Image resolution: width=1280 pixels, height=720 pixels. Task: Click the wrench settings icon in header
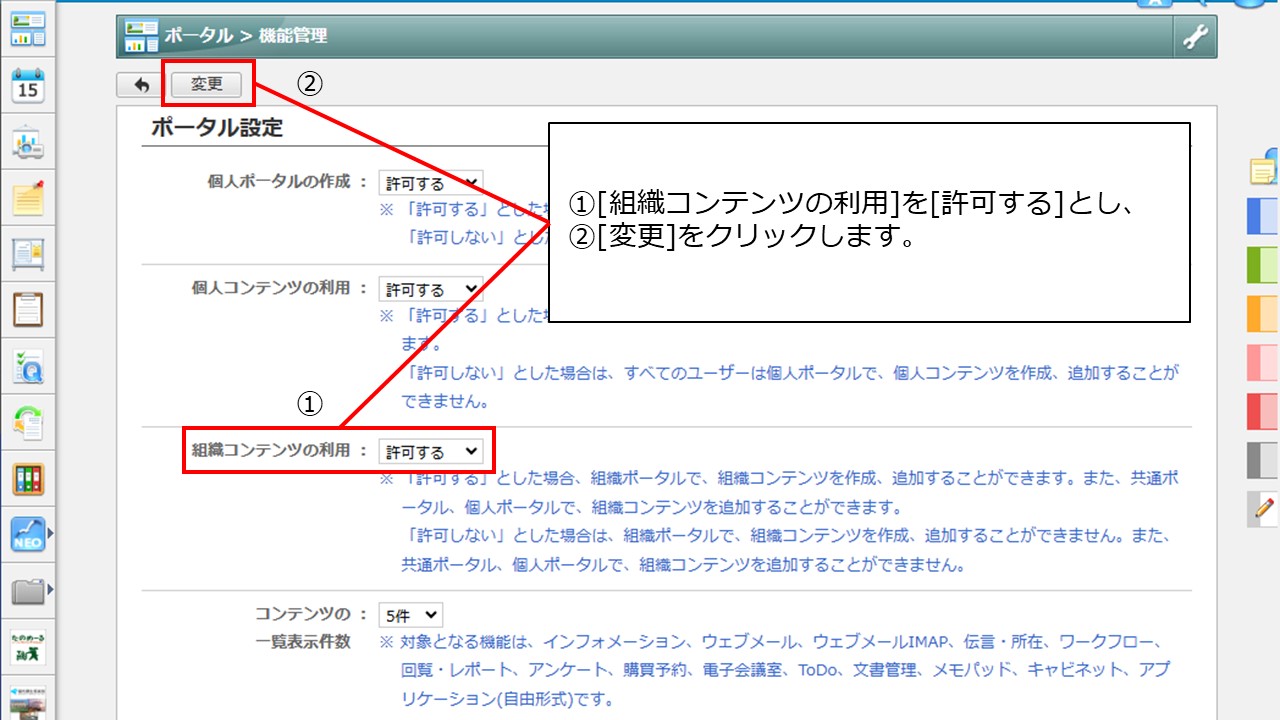pos(1196,37)
